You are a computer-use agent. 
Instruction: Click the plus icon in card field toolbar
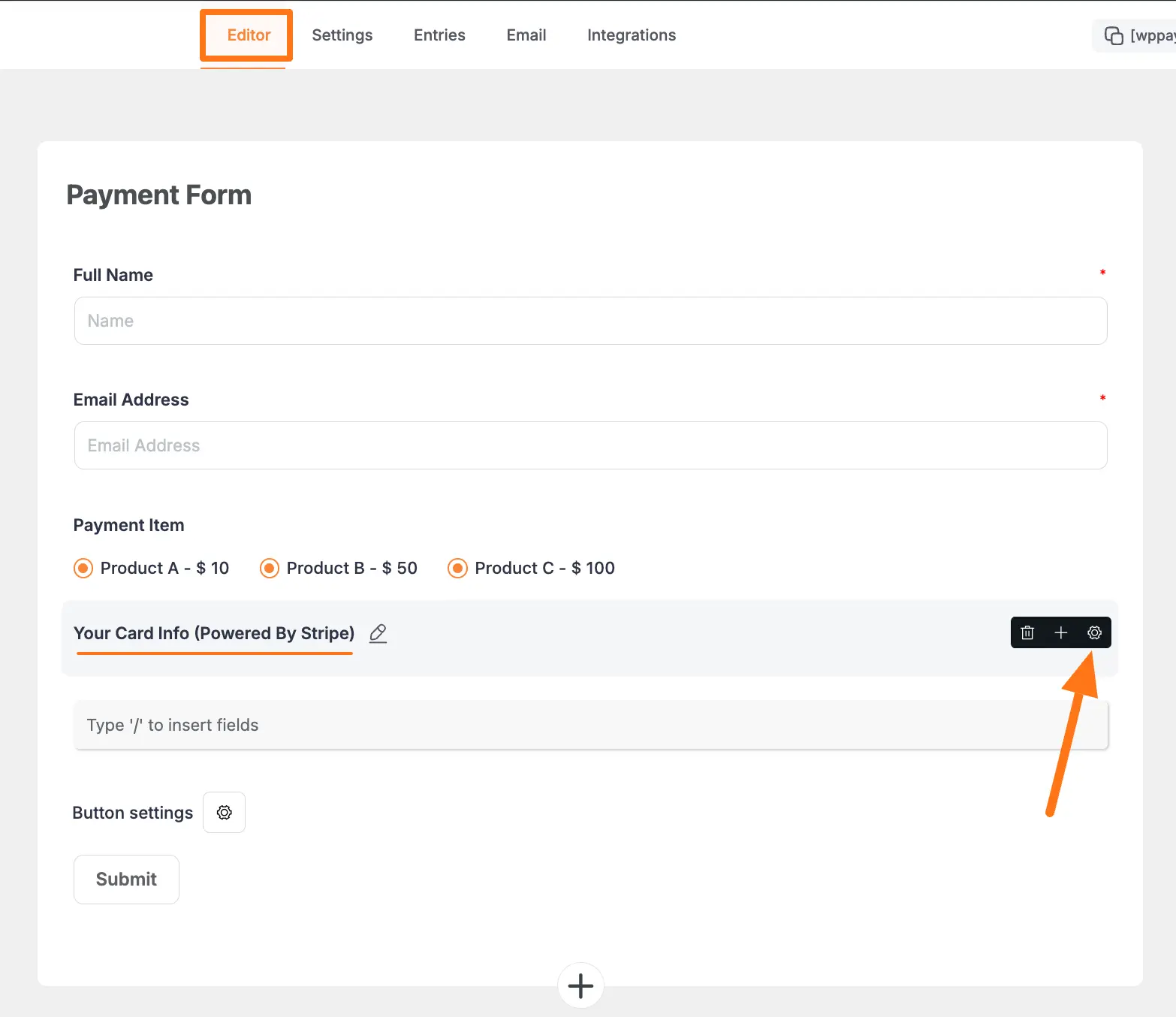[x=1060, y=632]
